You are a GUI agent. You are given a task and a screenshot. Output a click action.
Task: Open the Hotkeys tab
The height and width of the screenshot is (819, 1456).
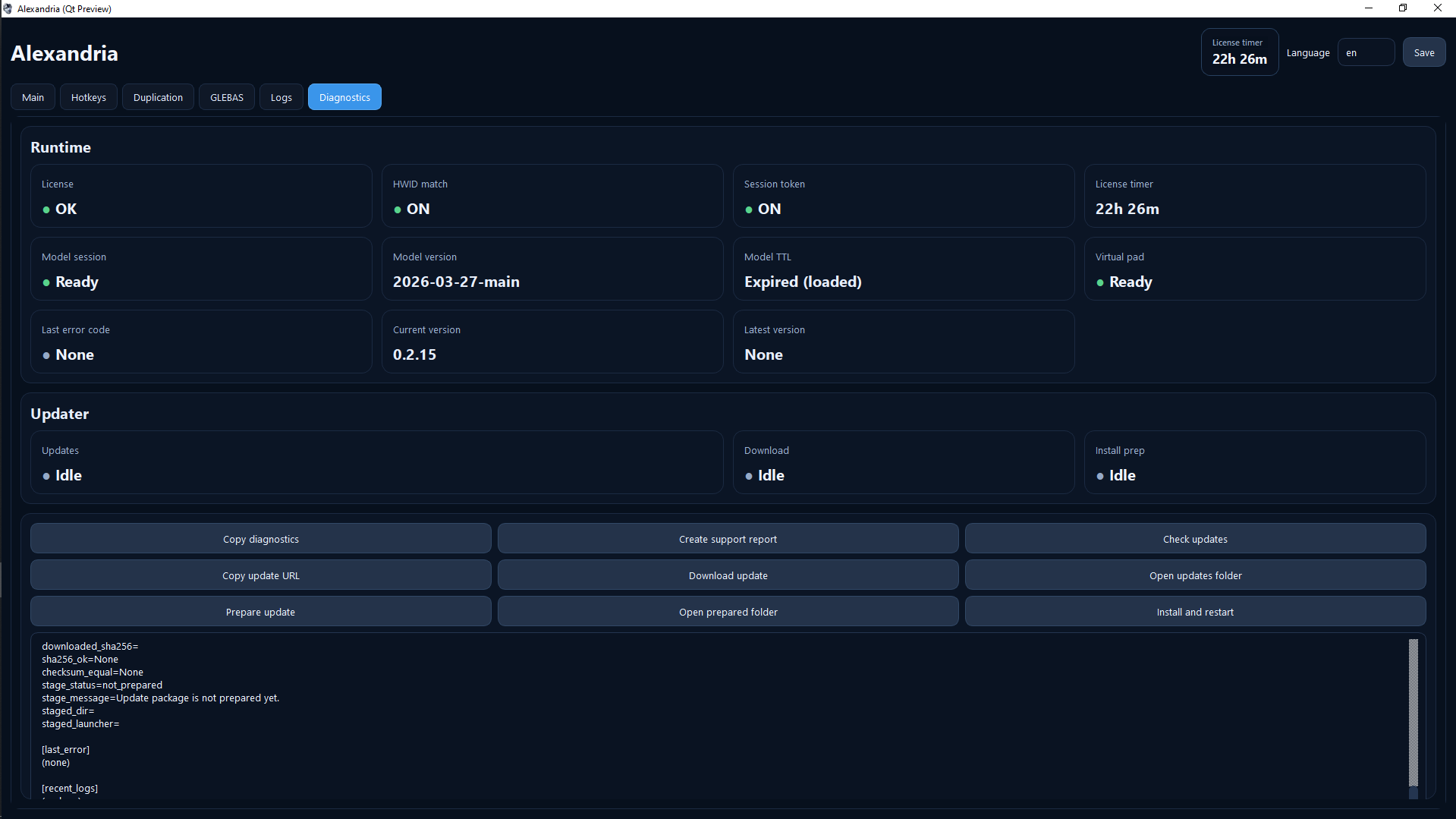click(89, 97)
